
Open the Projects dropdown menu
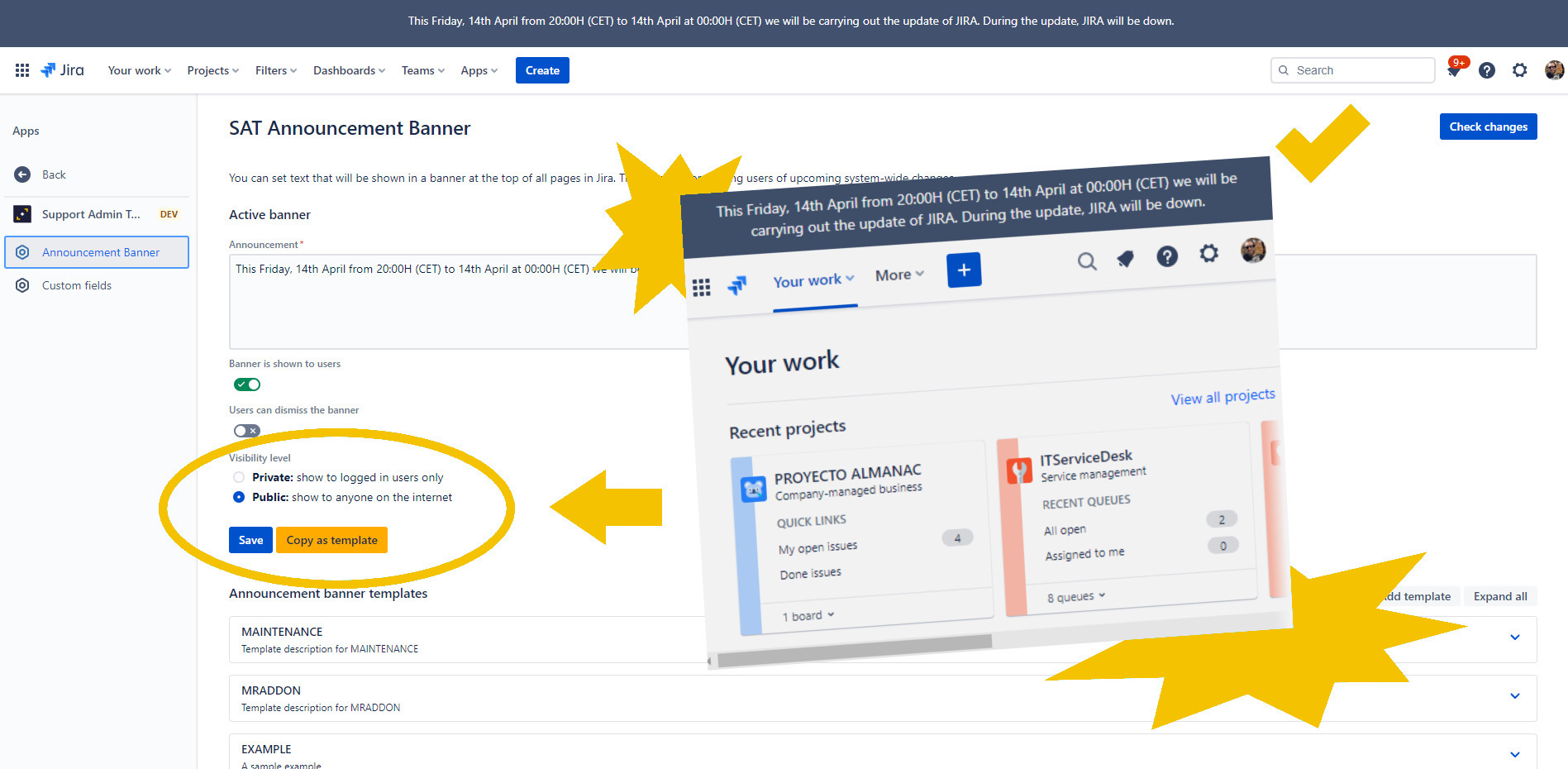212,70
